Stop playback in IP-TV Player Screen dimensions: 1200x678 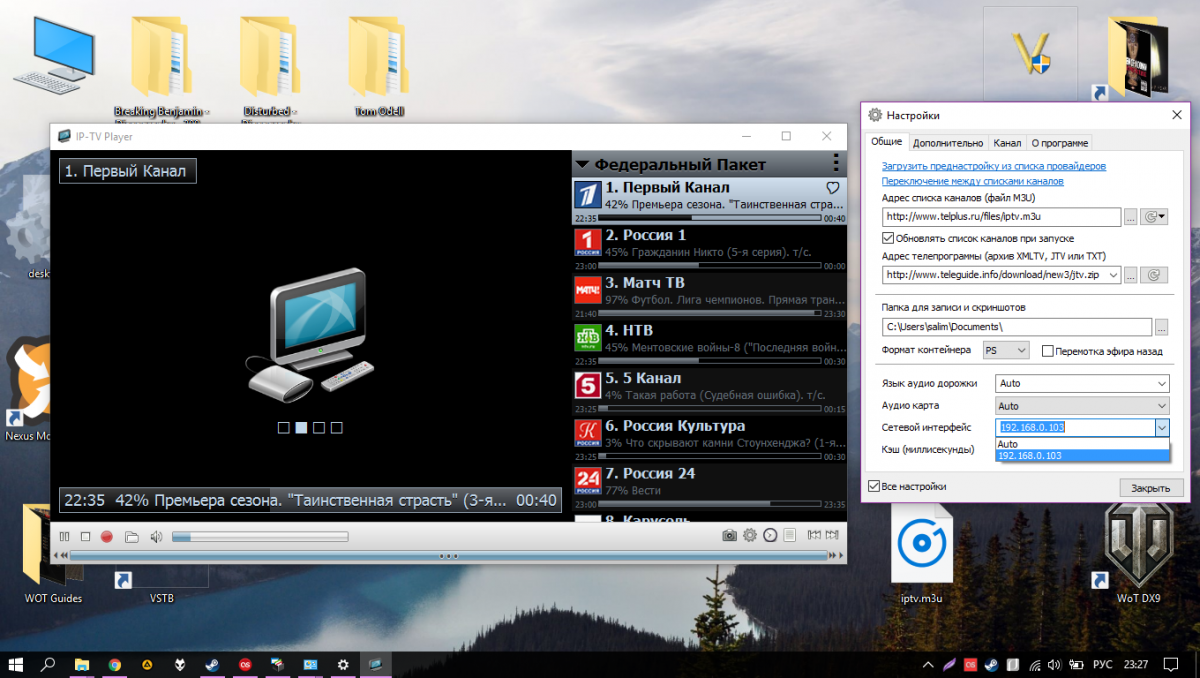(86, 537)
